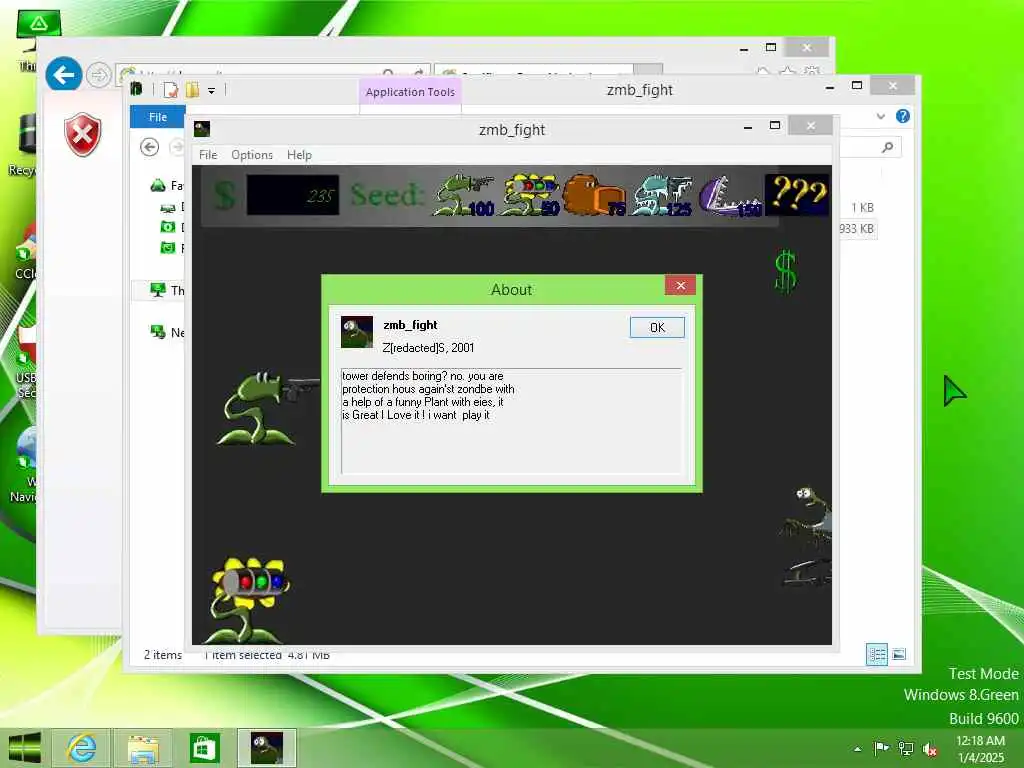Screen dimensions: 1024x768
Task: Click the zmb_fight icon in the About dialog
Action: [357, 332]
